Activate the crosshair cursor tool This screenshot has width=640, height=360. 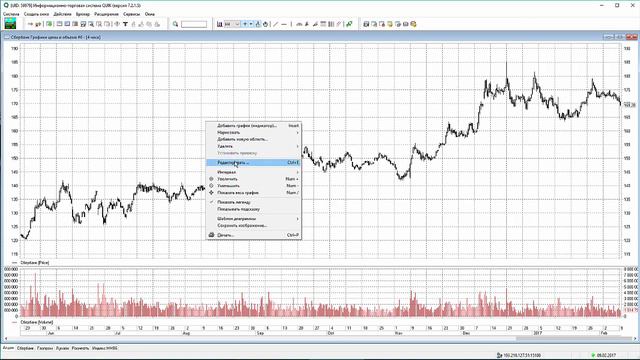[245, 24]
